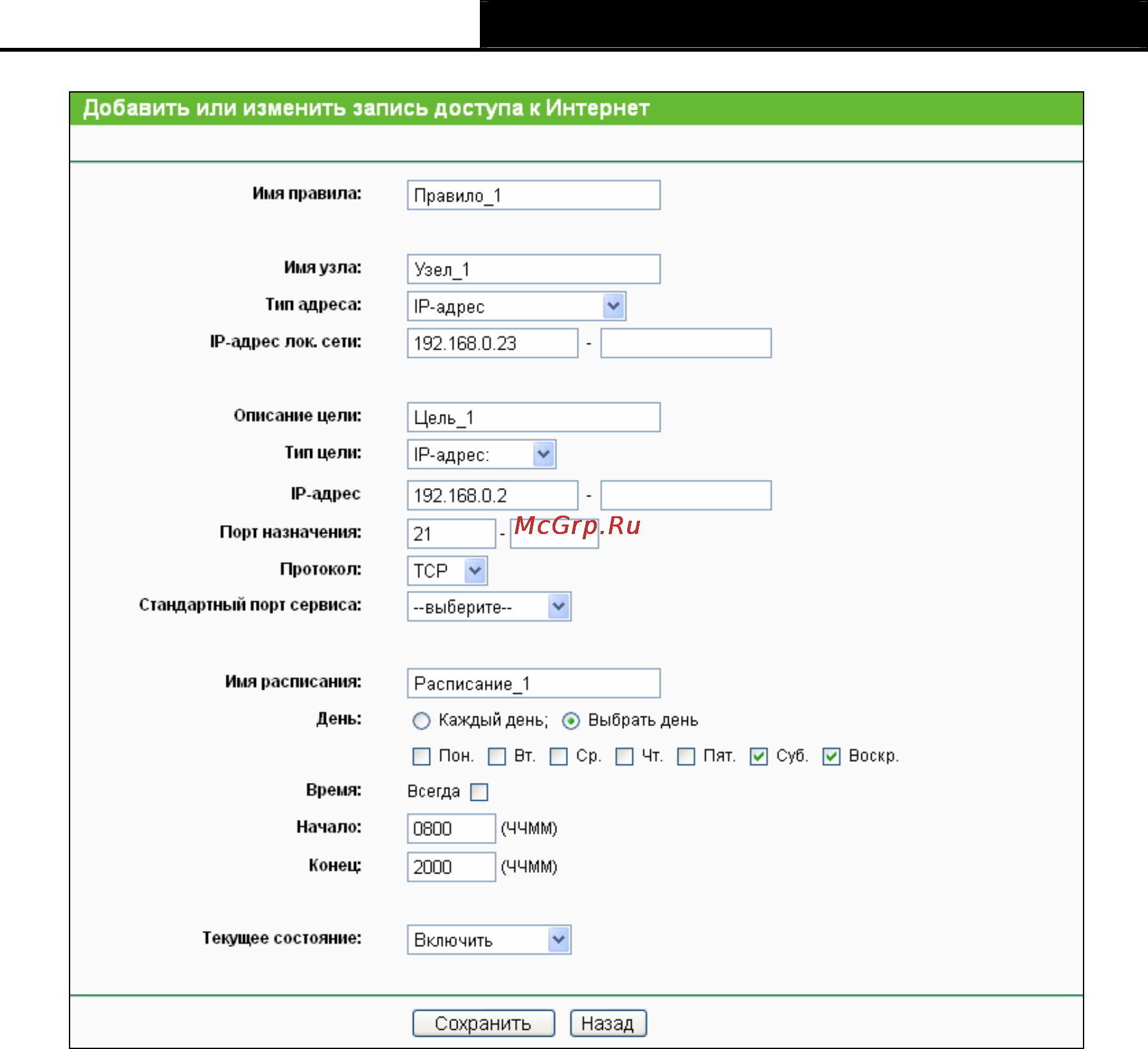Click the Порт назначения start field 21
Image resolution: width=1148 pixels, height=1049 pixels.
coord(451,533)
